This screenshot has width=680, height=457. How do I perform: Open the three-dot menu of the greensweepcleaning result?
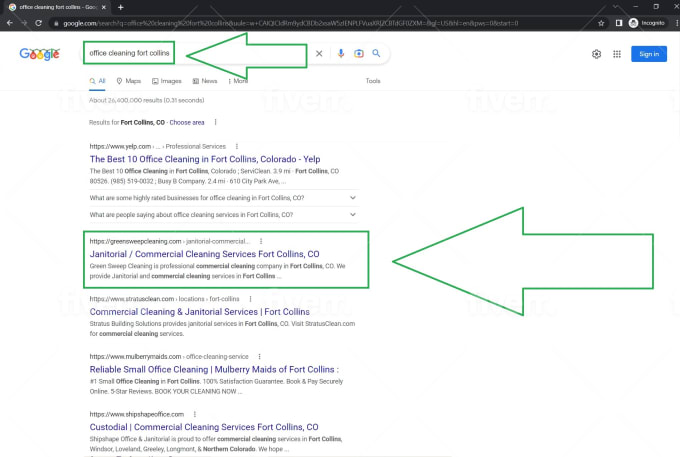click(x=261, y=241)
